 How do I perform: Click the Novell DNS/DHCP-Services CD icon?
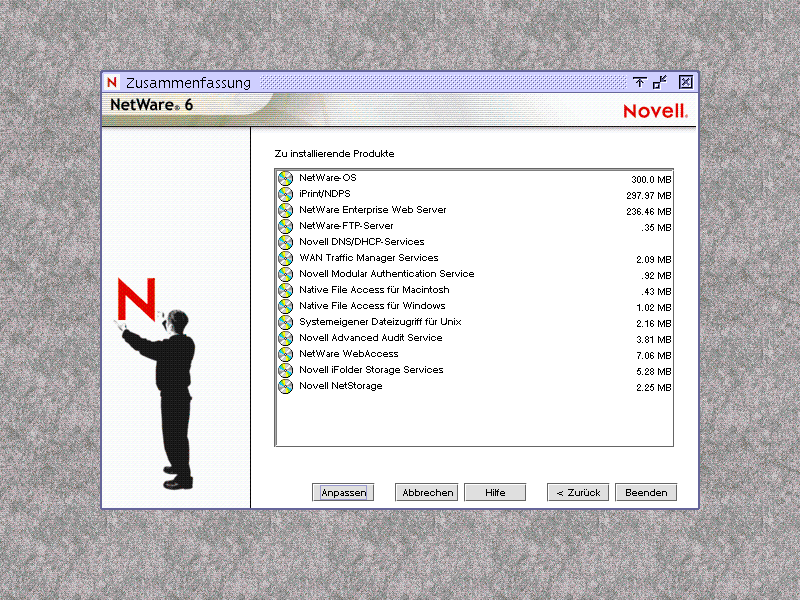(x=285, y=242)
